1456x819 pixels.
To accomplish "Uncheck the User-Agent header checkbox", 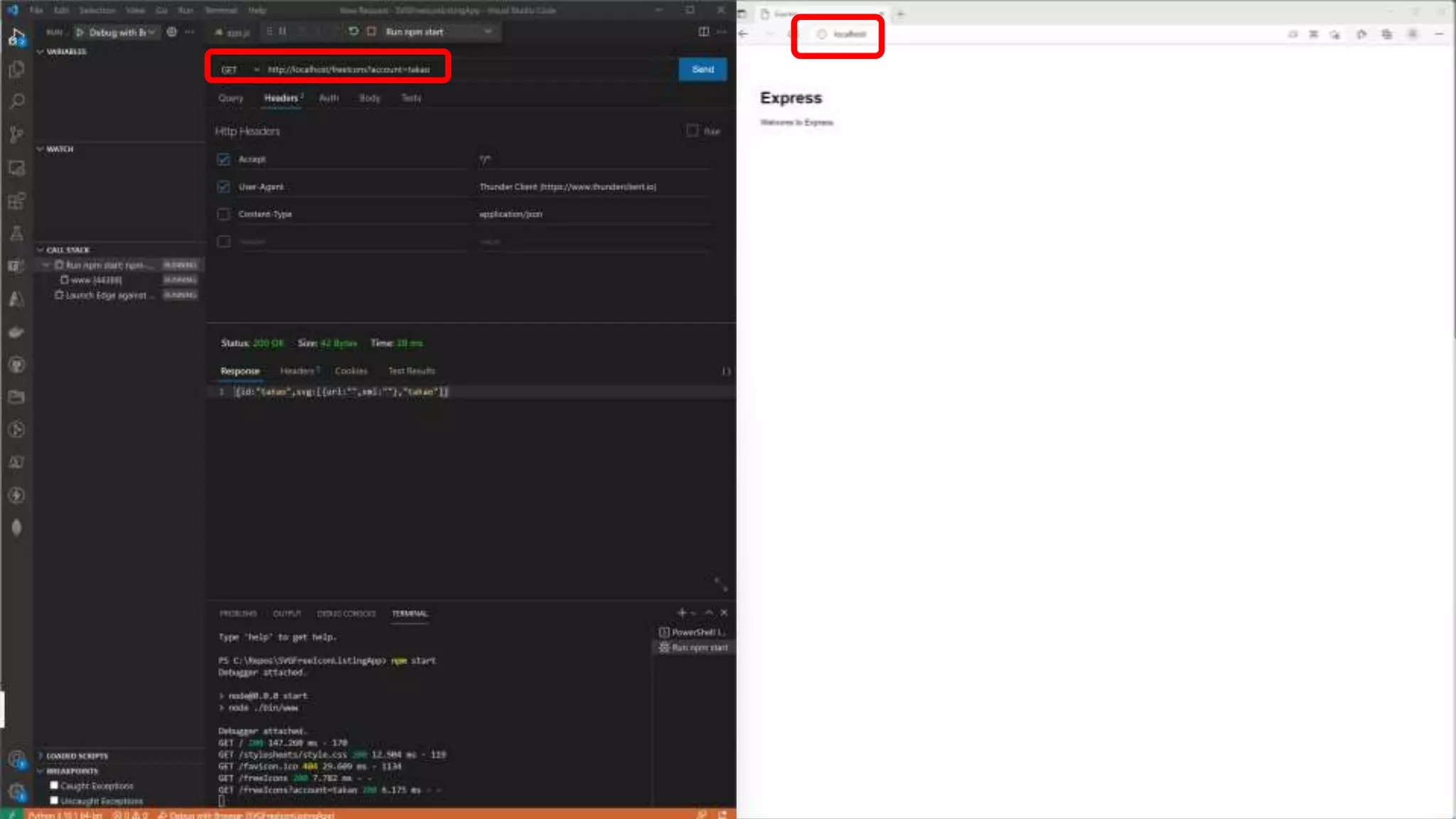I will (223, 186).
